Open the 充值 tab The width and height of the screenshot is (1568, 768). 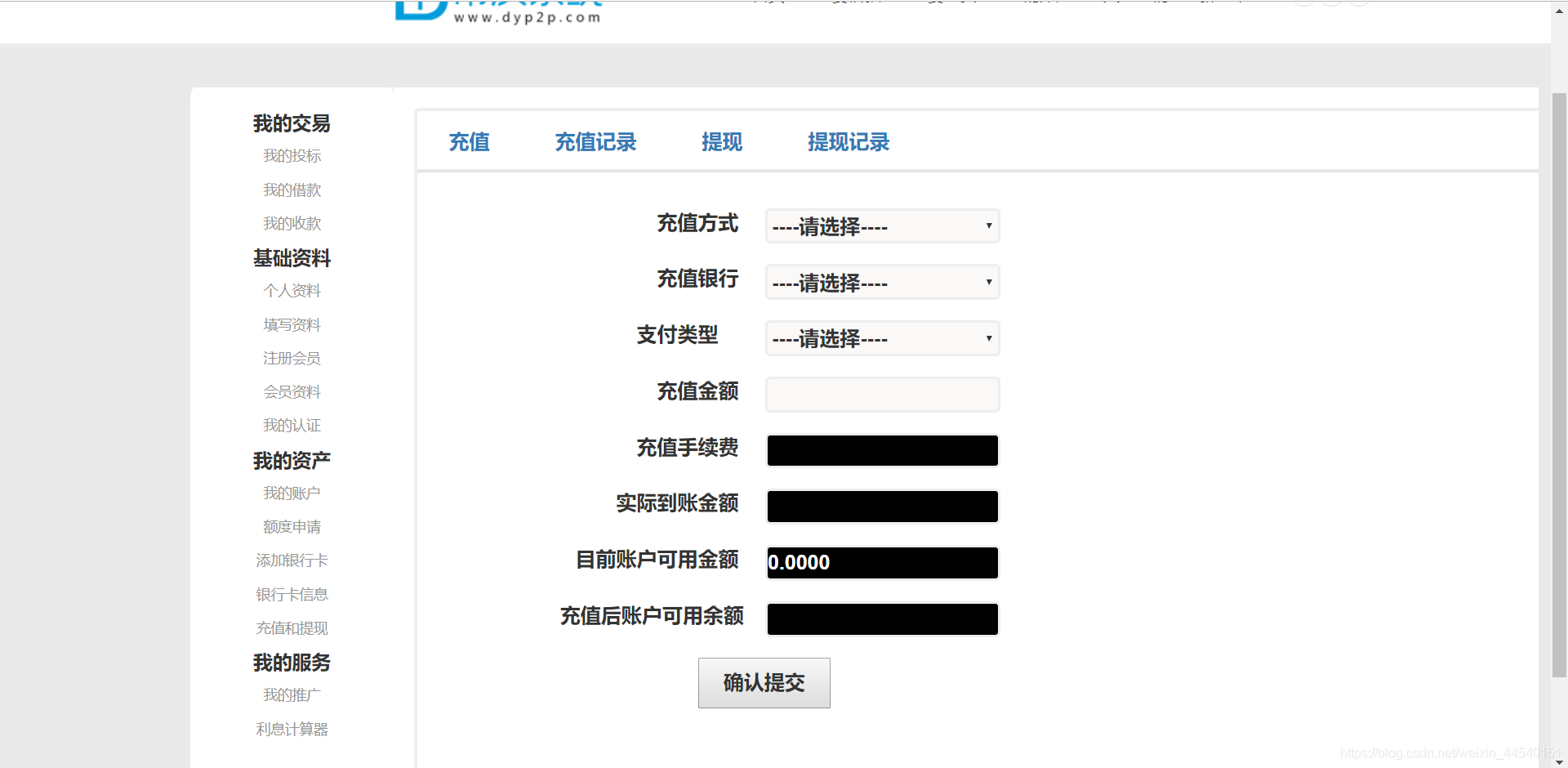pos(469,142)
